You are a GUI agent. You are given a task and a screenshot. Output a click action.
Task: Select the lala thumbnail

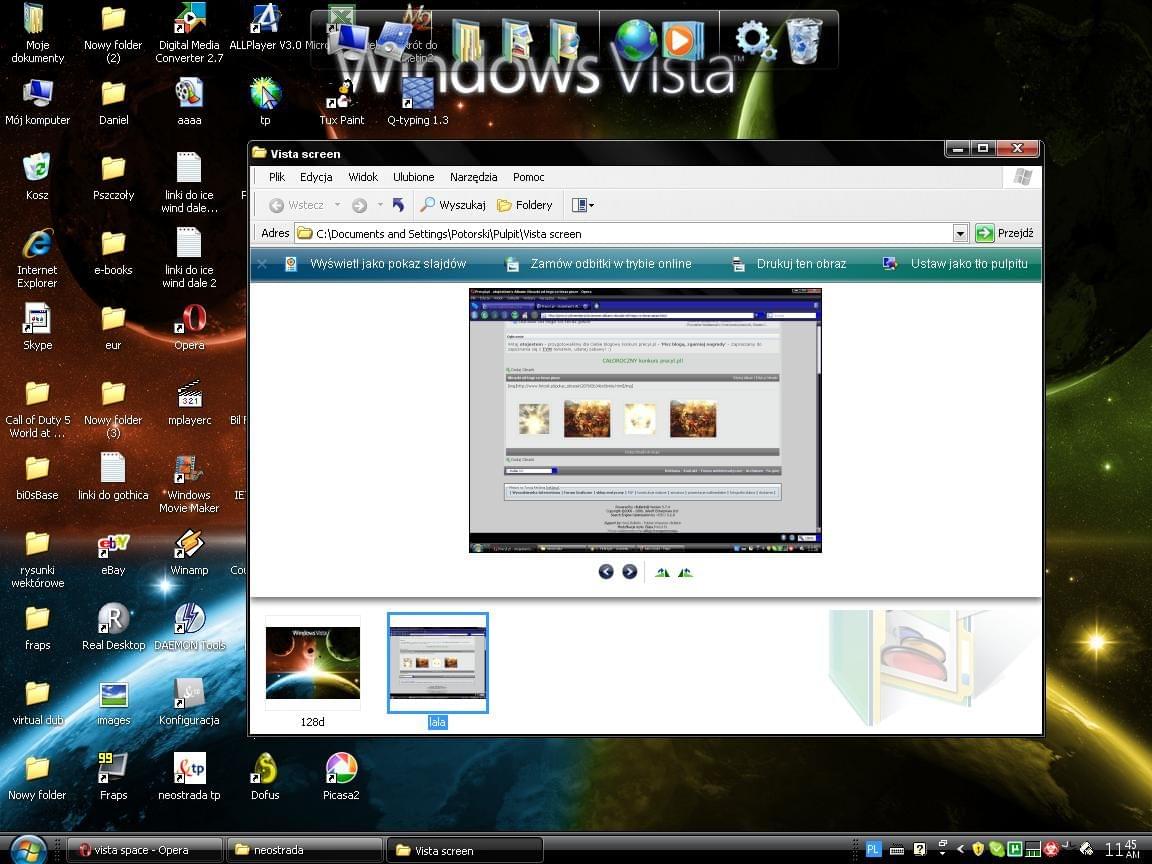[x=438, y=663]
